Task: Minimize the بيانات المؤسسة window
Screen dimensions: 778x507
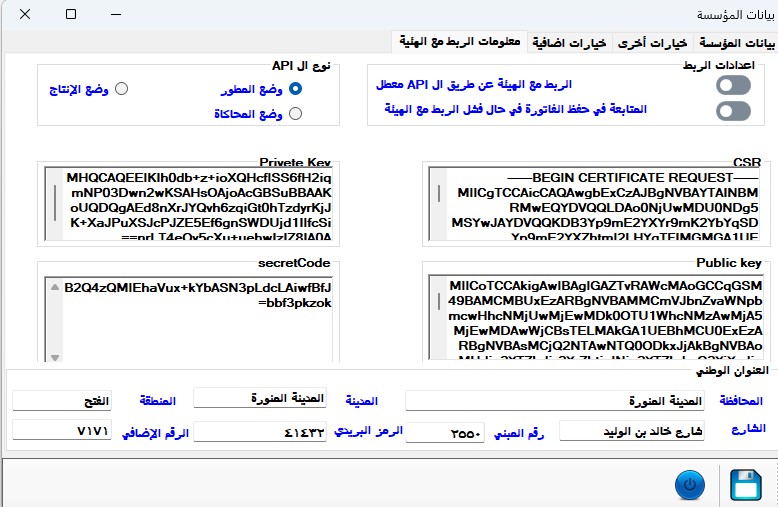Action: 116,14
